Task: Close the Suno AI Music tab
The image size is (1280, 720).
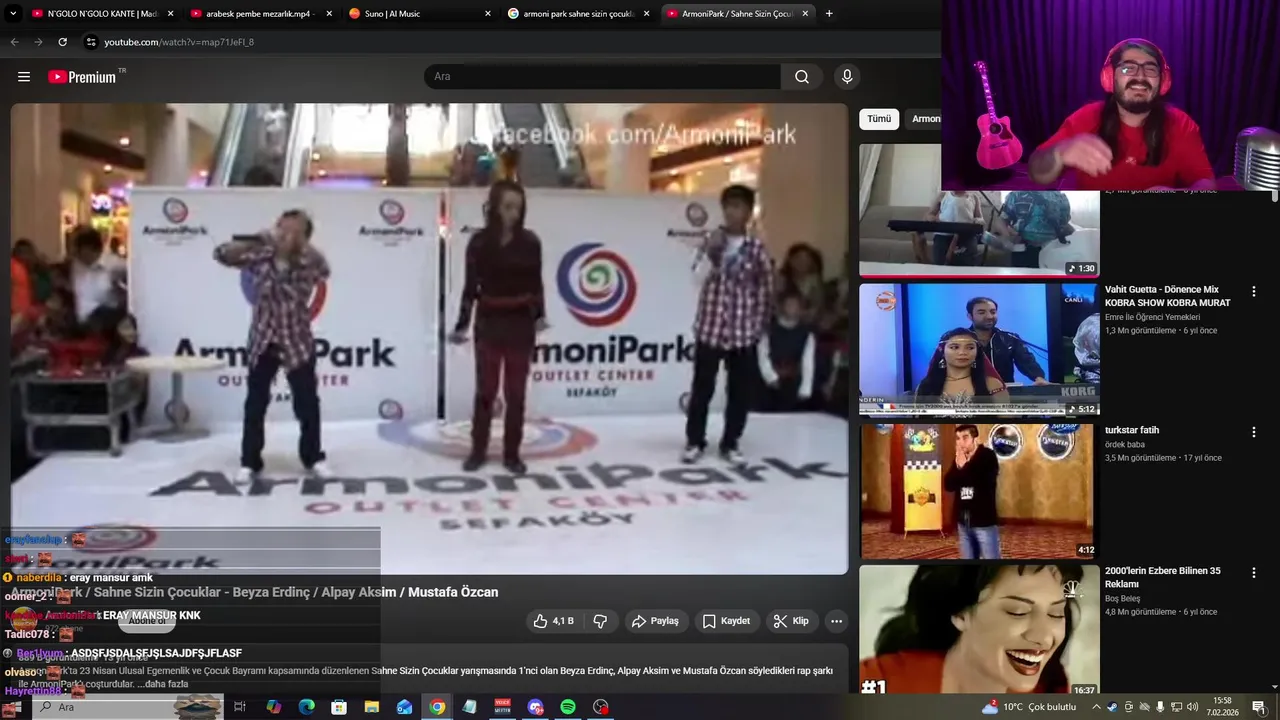Action: click(x=488, y=14)
